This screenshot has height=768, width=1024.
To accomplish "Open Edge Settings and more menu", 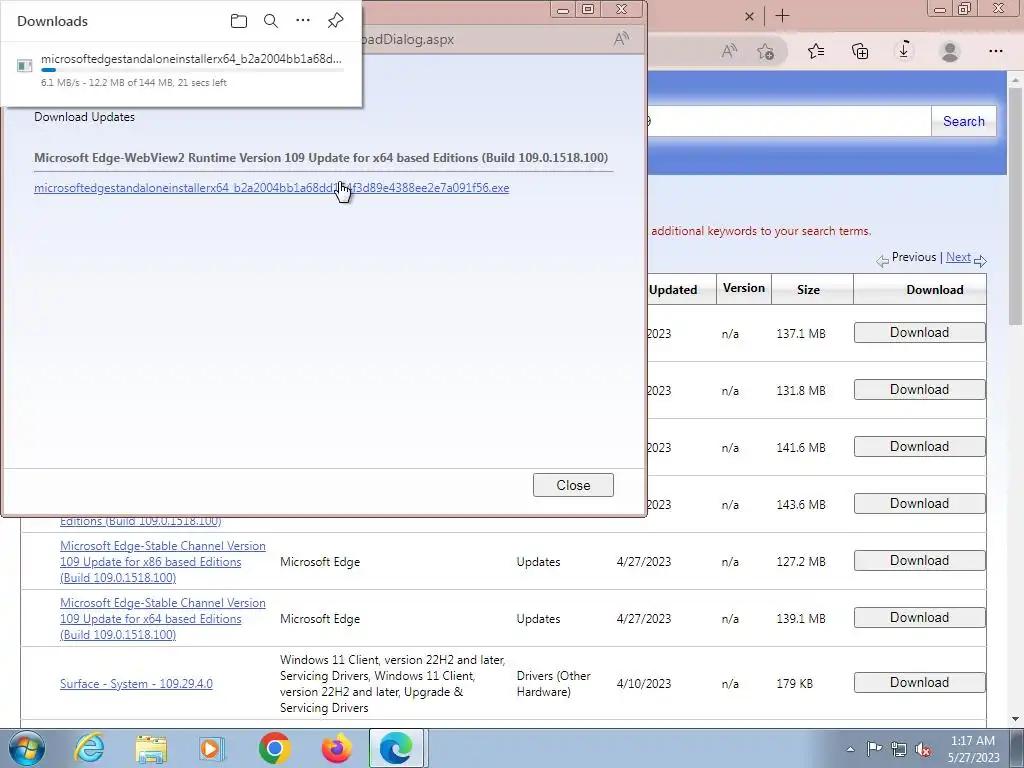I will coord(995,51).
